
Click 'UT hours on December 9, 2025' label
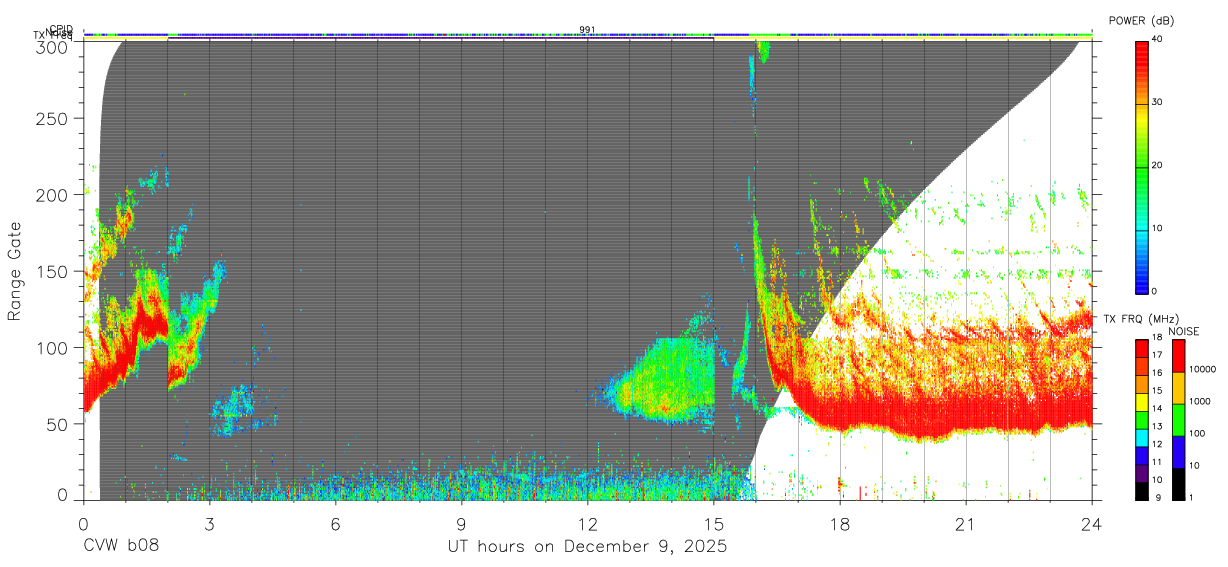pos(587,547)
